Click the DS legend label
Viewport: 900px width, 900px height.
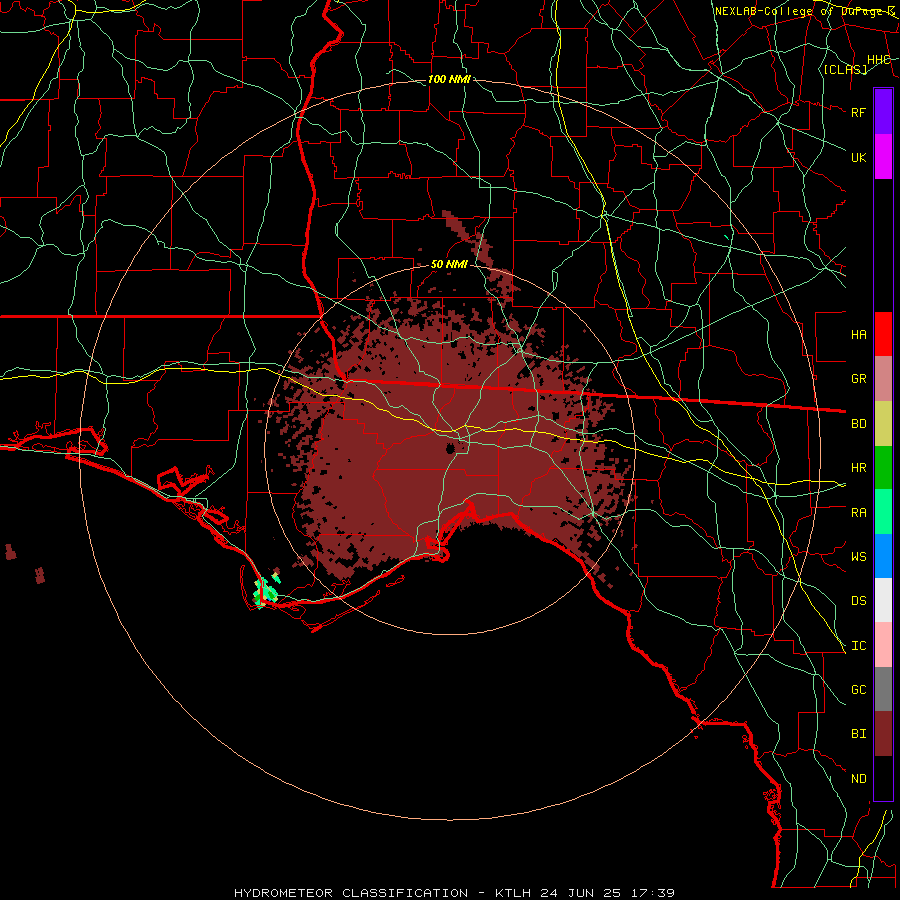[859, 601]
